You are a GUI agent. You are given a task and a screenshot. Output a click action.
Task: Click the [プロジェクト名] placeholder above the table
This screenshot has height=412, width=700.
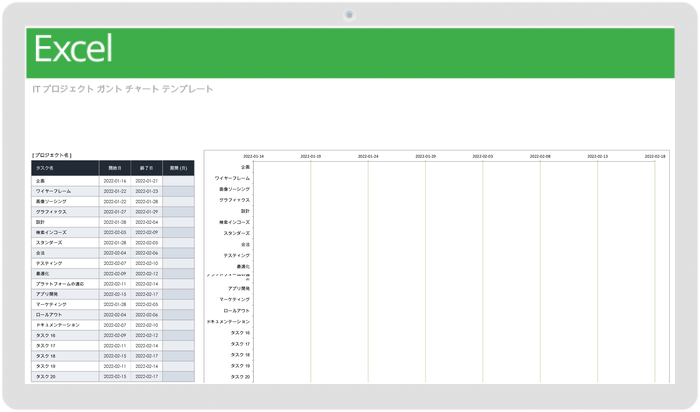(x=52, y=155)
